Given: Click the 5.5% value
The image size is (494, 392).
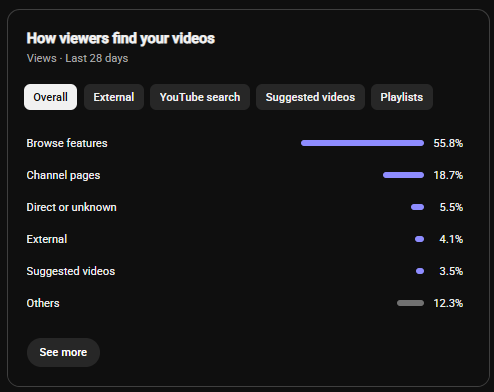Looking at the screenshot, I should pyautogui.click(x=451, y=207).
